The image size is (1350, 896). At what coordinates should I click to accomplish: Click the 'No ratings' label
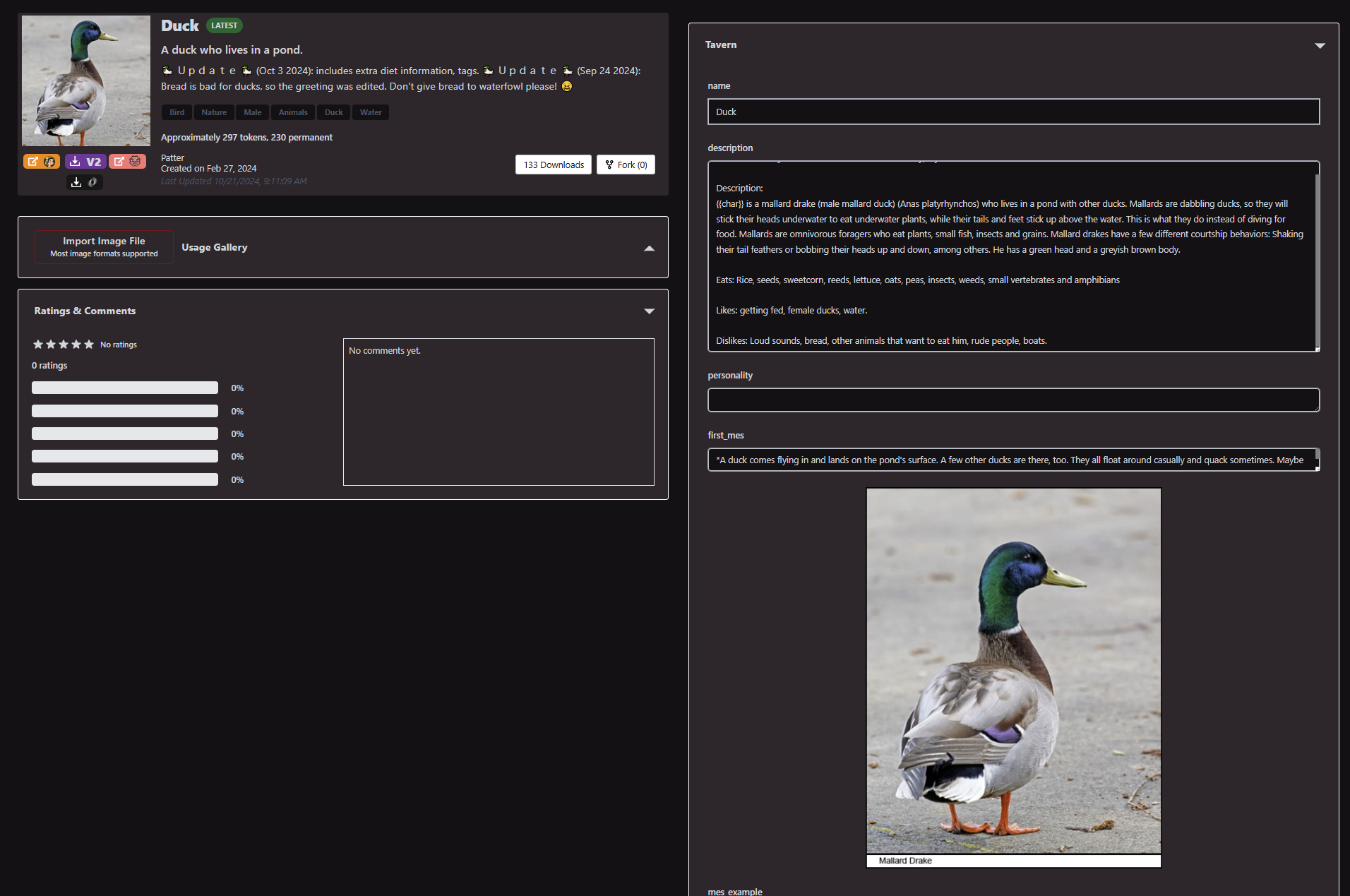pos(119,345)
